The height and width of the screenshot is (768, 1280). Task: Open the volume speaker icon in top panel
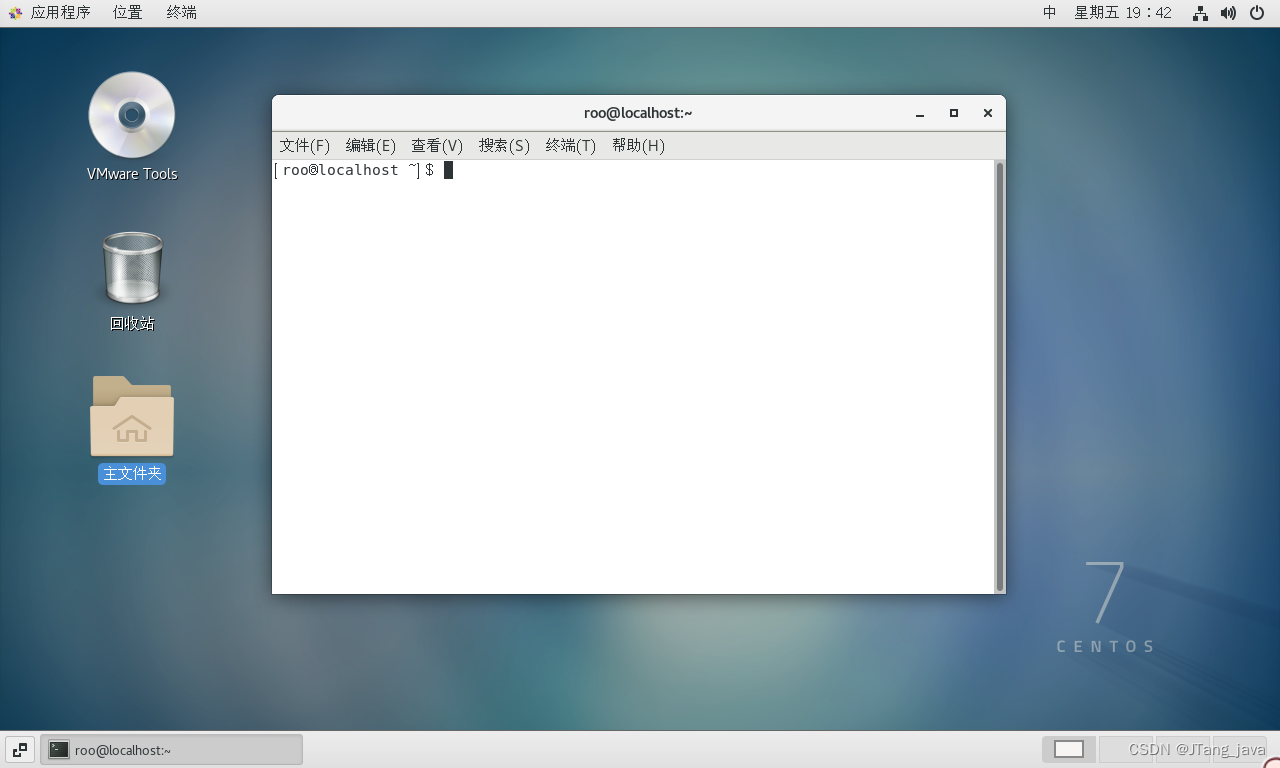[x=1228, y=13]
